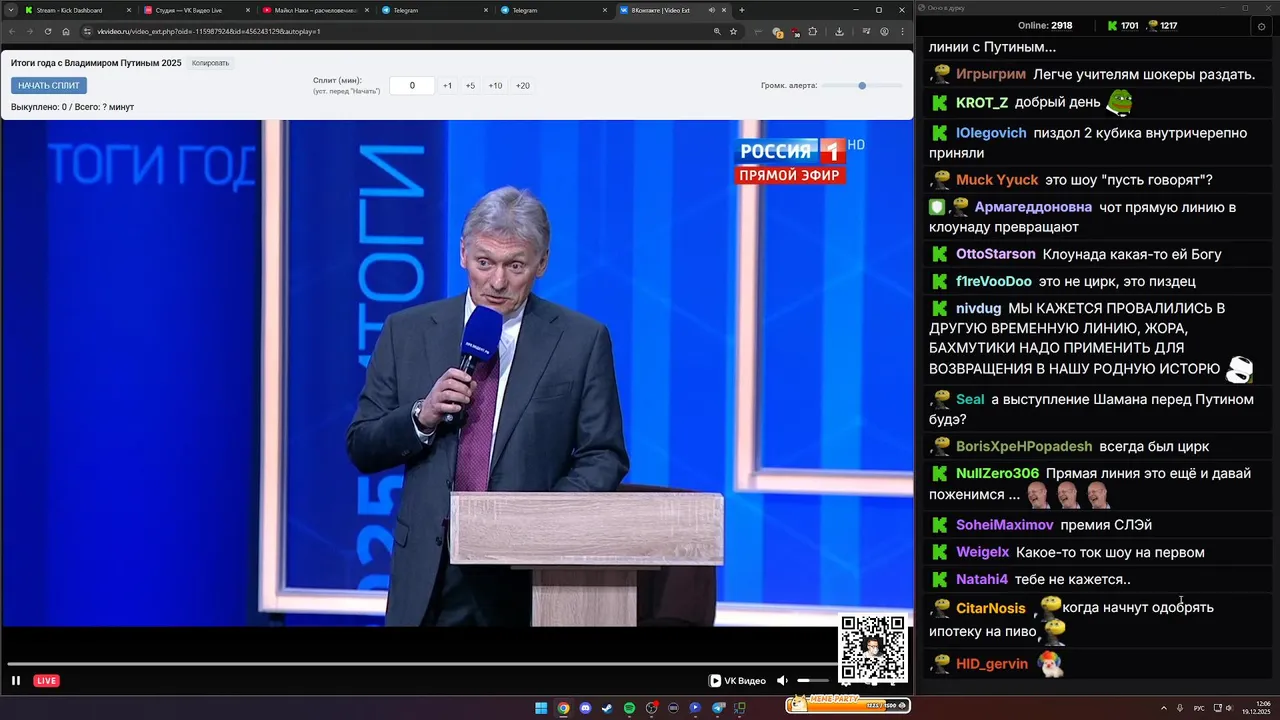Adjust the player volume slider

pyautogui.click(x=812, y=680)
